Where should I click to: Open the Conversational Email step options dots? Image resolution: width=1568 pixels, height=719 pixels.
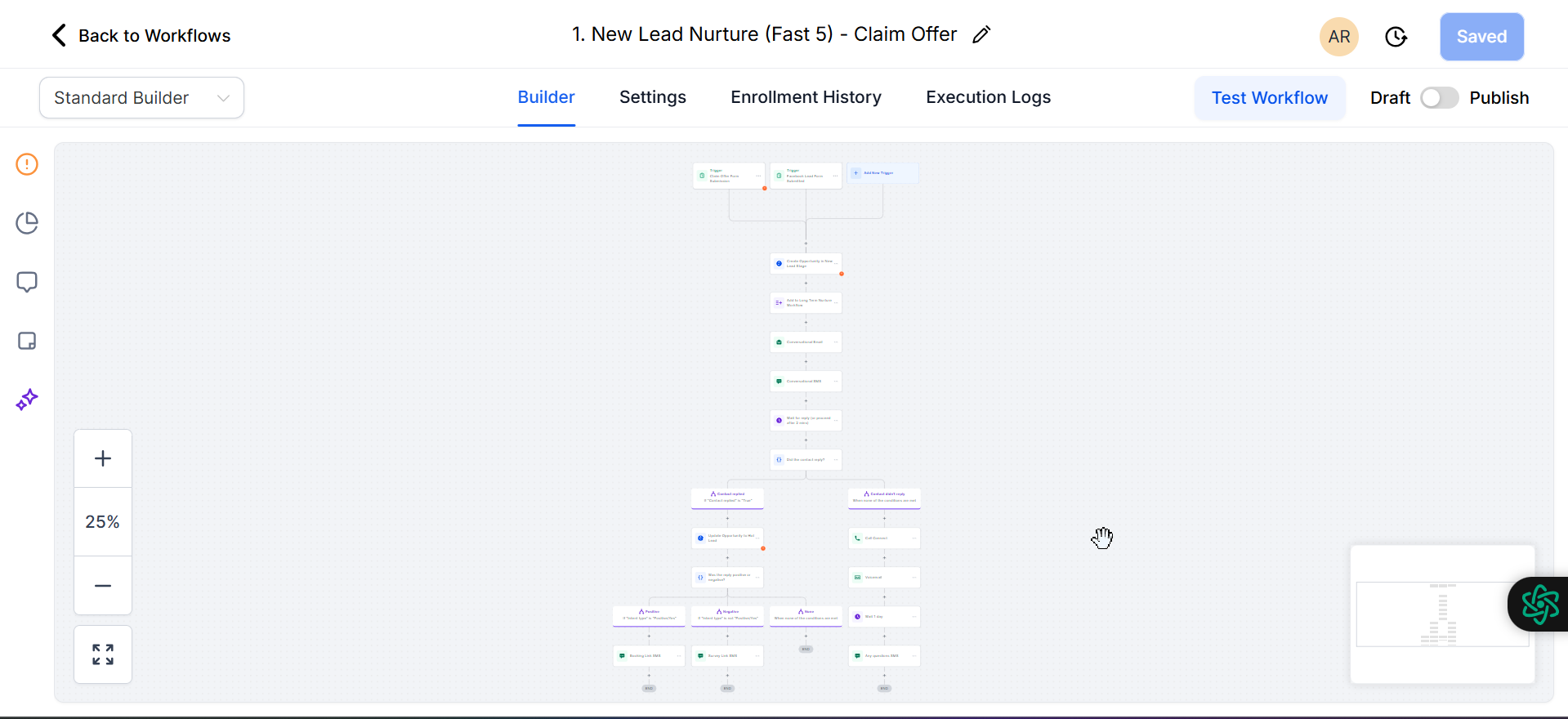pos(835,342)
